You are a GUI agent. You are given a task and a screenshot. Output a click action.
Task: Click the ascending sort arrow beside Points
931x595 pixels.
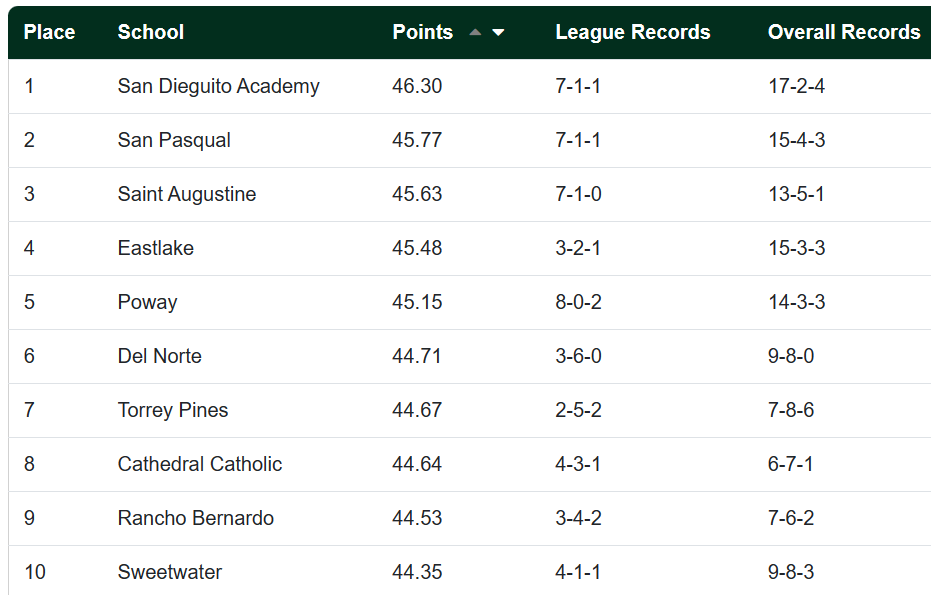point(475,32)
